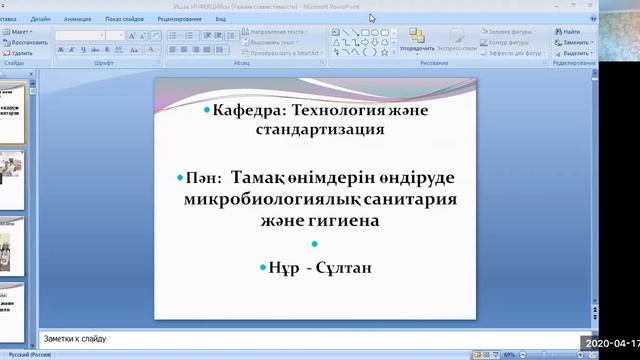Align text to the right

pyautogui.click(x=196, y=50)
